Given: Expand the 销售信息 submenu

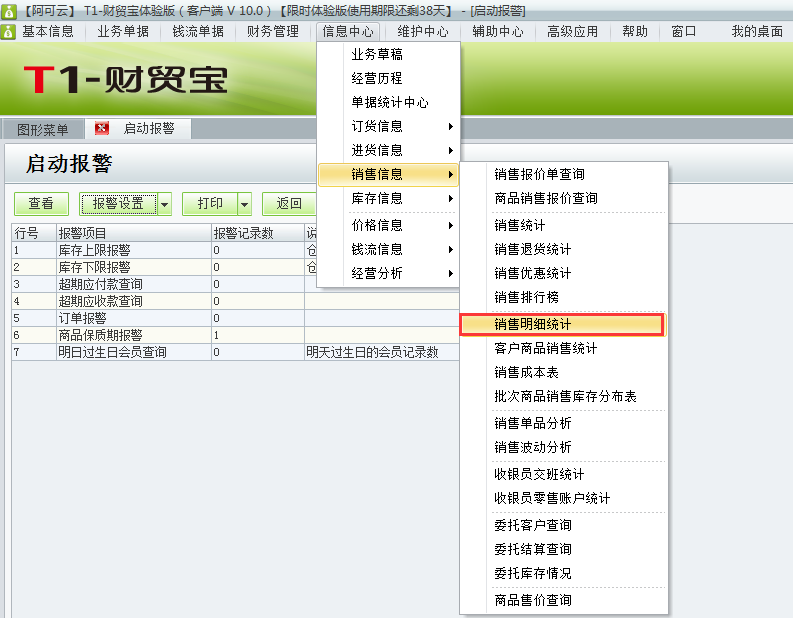Looking at the screenshot, I should [x=388, y=174].
